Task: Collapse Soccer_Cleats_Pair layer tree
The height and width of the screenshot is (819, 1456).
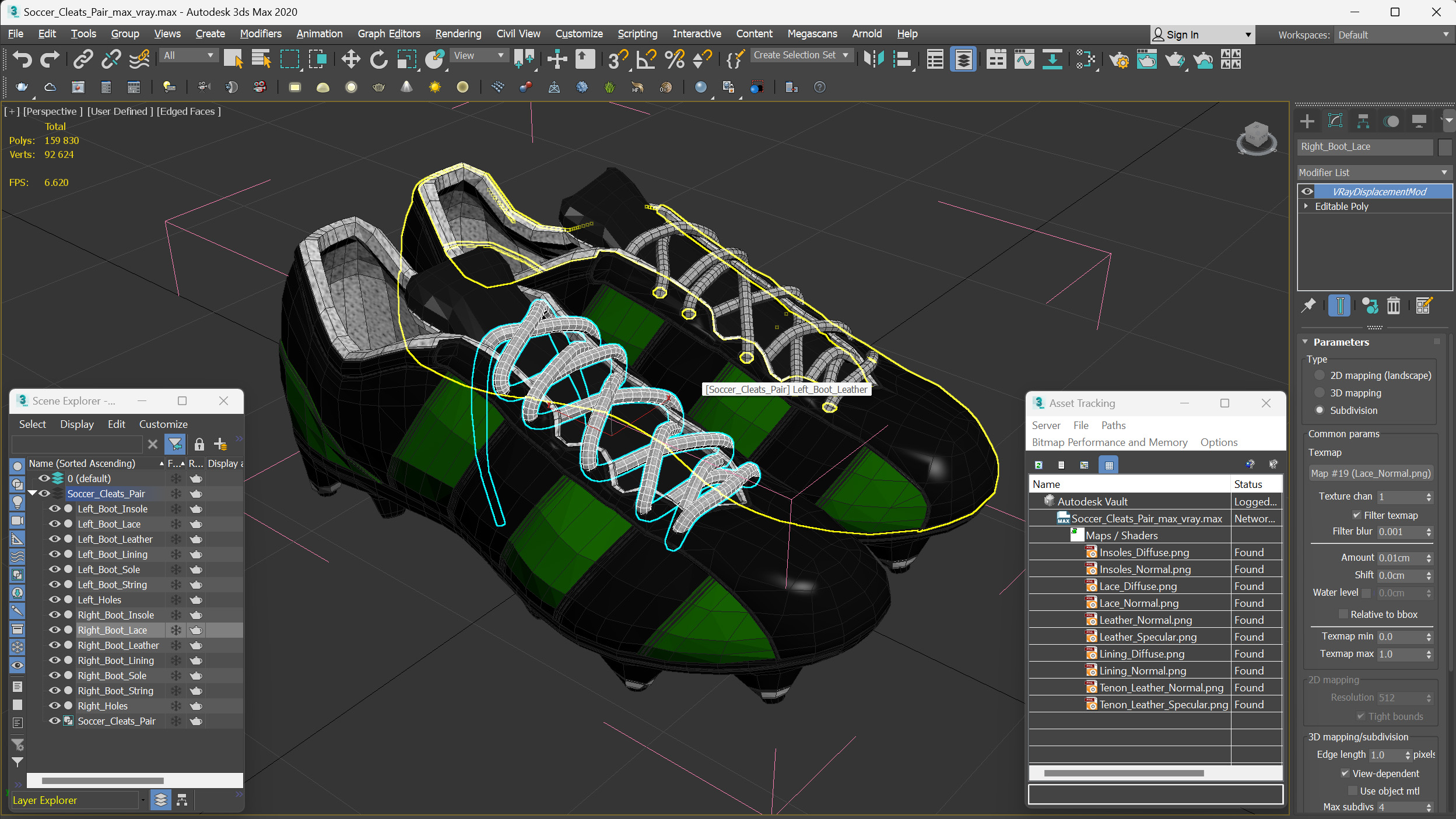Action: tap(33, 494)
